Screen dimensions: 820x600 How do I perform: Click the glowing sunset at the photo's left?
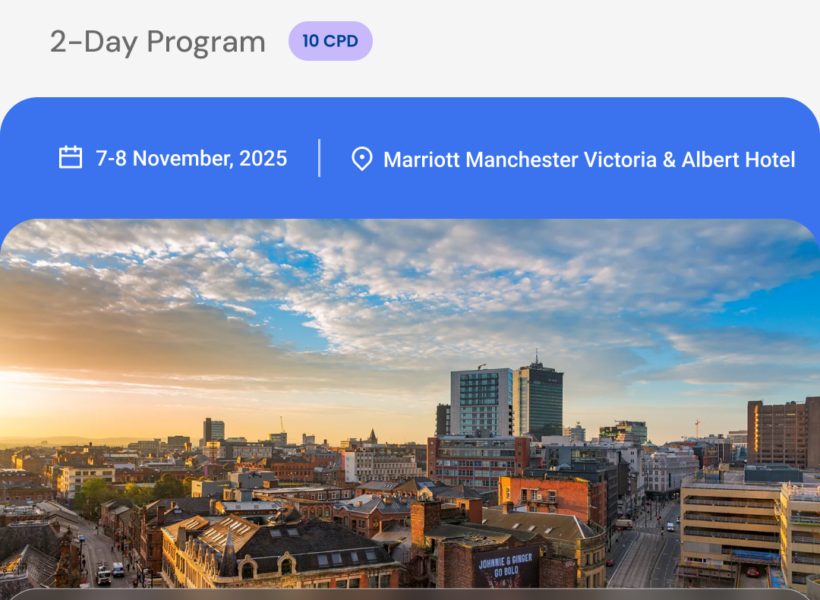point(40,390)
